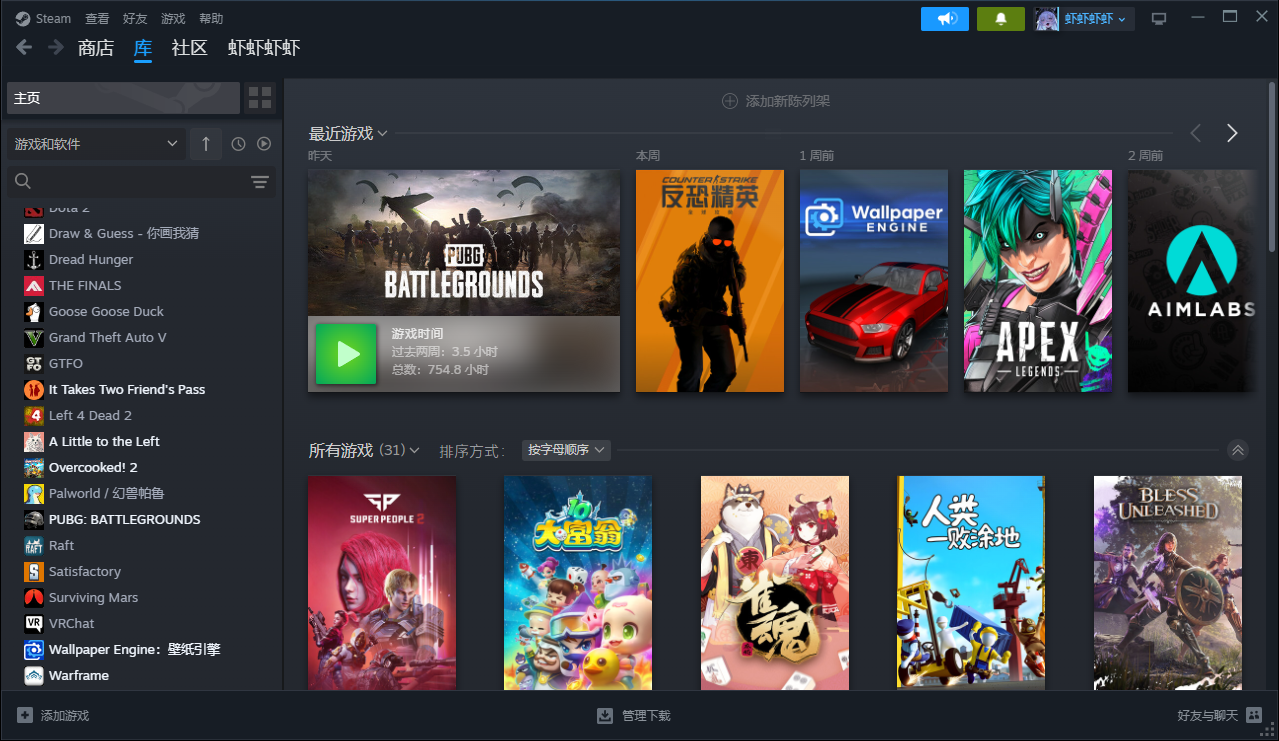The image size is (1279, 741).
Task: Click PUBG: BATTLEGROUNDS sidebar icon
Action: coord(34,519)
